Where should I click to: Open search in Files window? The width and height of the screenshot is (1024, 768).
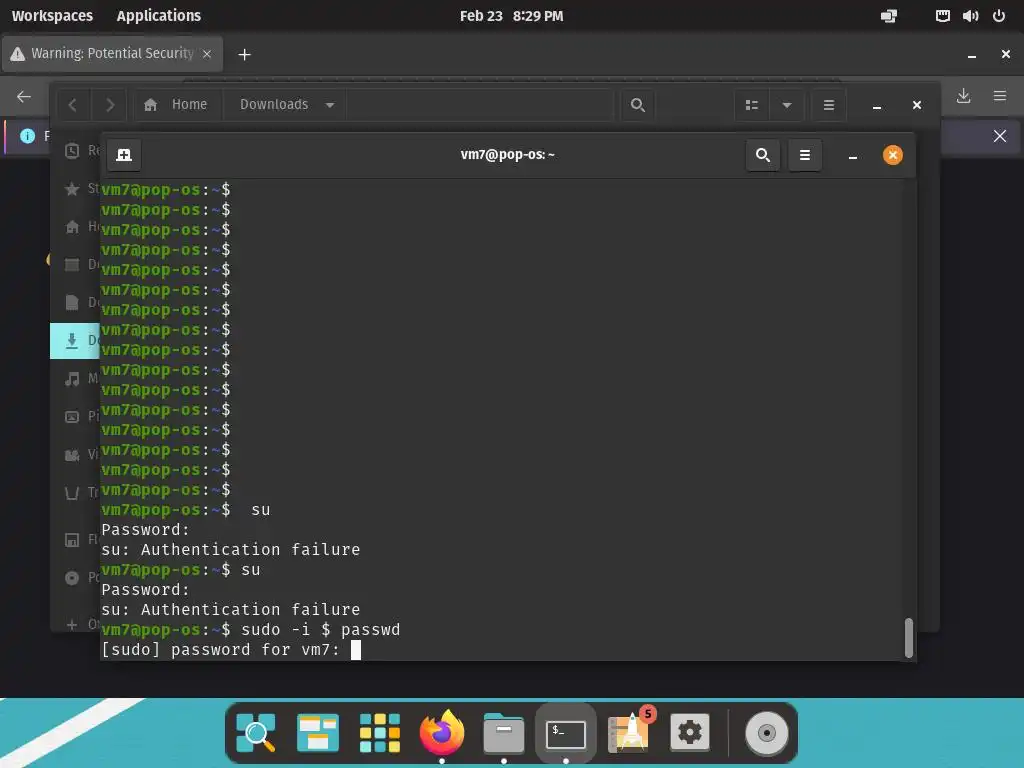click(637, 104)
